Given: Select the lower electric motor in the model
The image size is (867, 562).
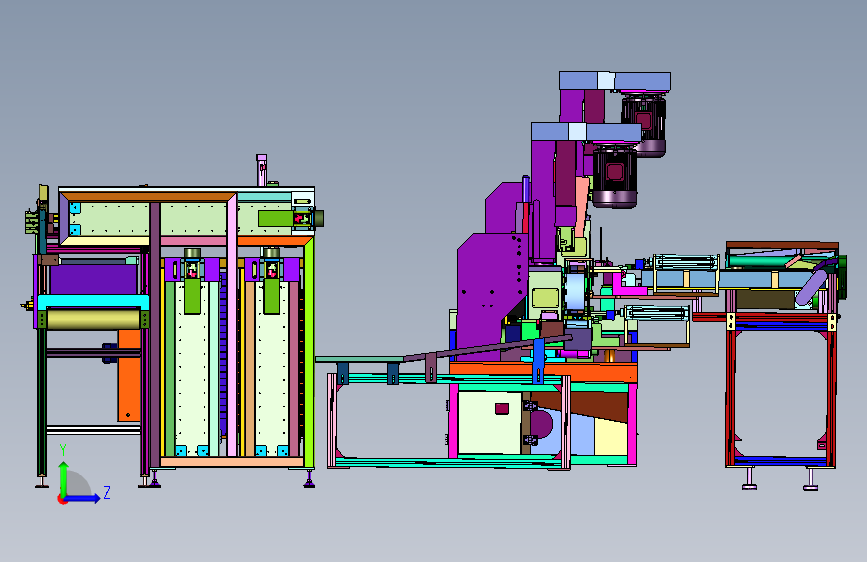Looking at the screenshot, I should (x=614, y=175).
